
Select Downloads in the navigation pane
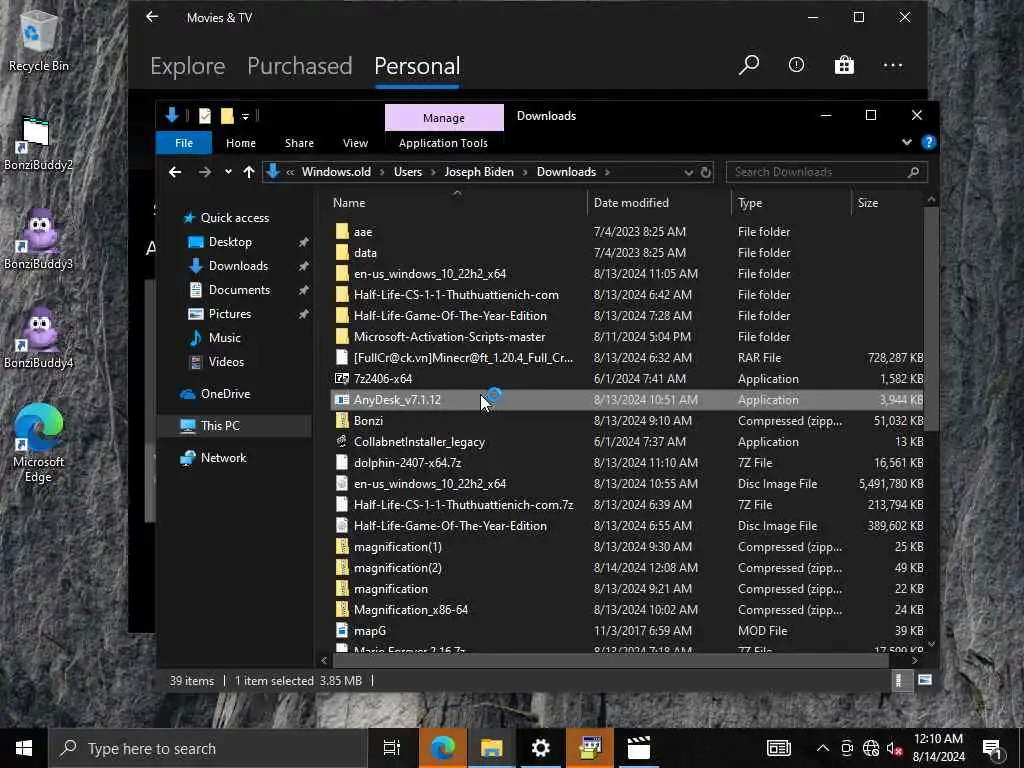[238, 266]
